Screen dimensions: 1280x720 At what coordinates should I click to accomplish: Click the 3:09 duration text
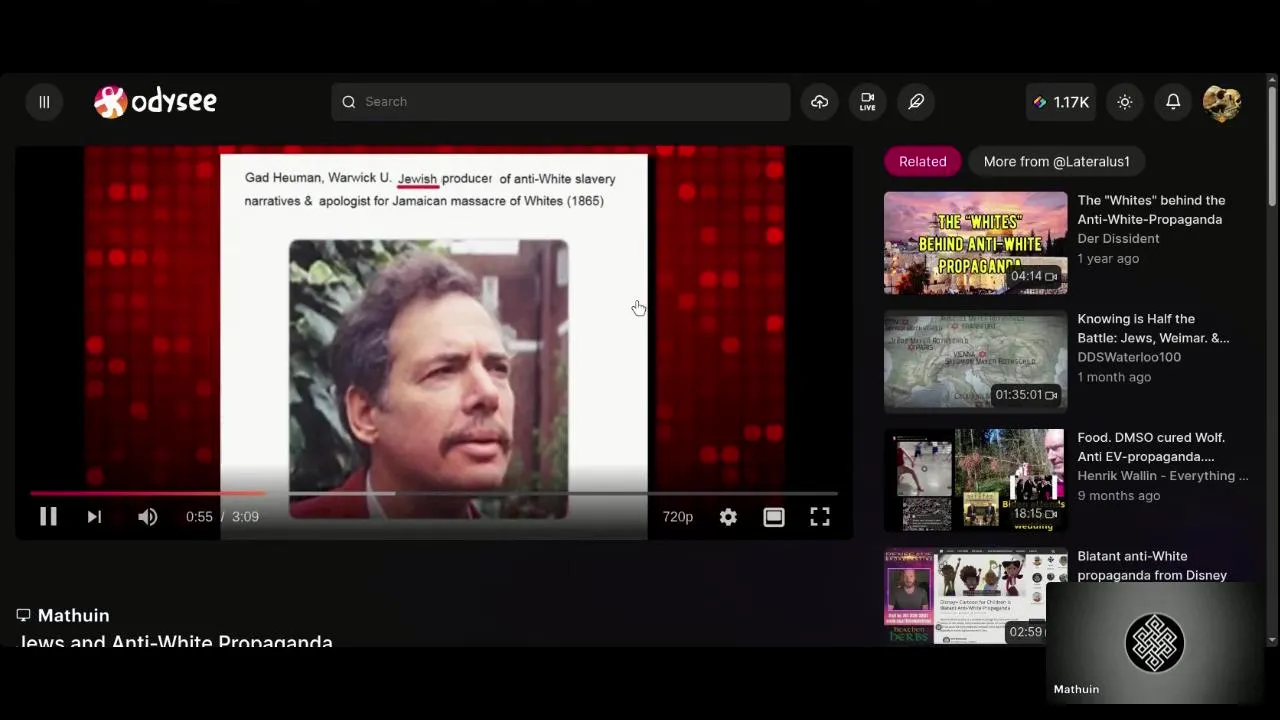tap(245, 517)
